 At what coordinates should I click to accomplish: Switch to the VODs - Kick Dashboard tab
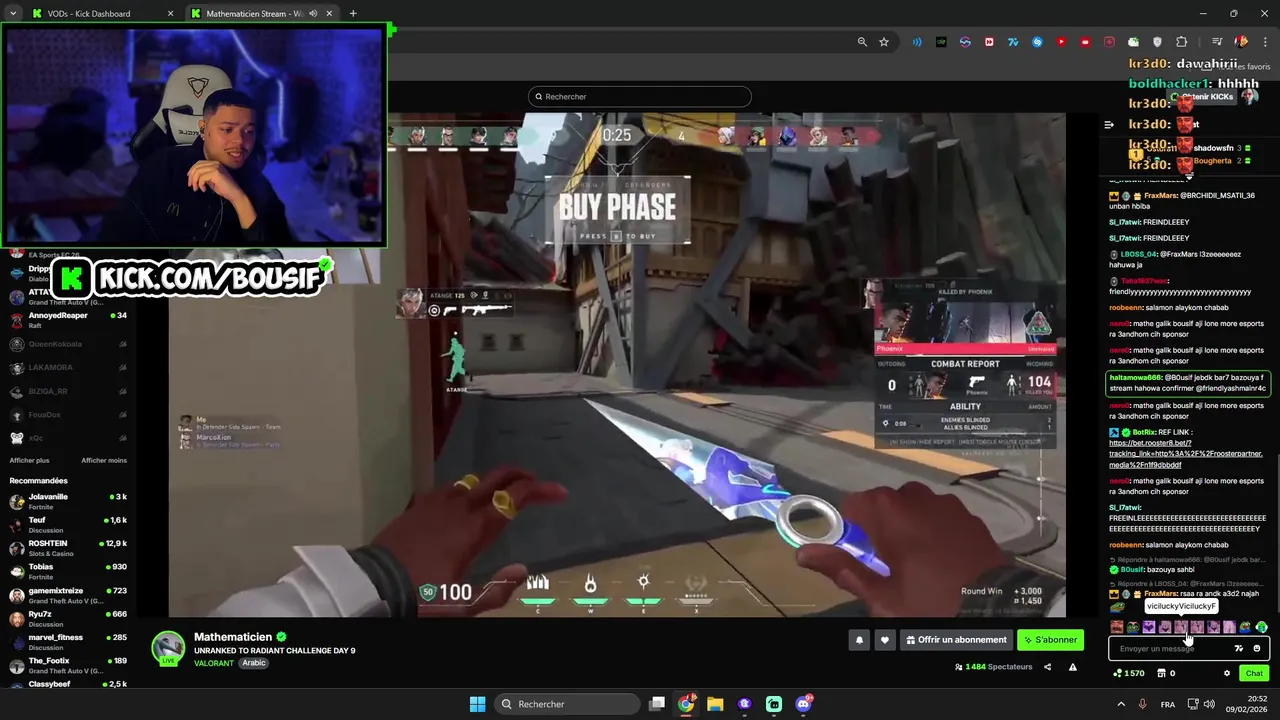pyautogui.click(x=100, y=14)
